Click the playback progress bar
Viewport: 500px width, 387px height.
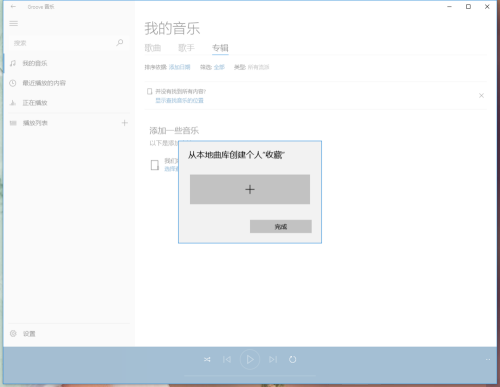250,376
